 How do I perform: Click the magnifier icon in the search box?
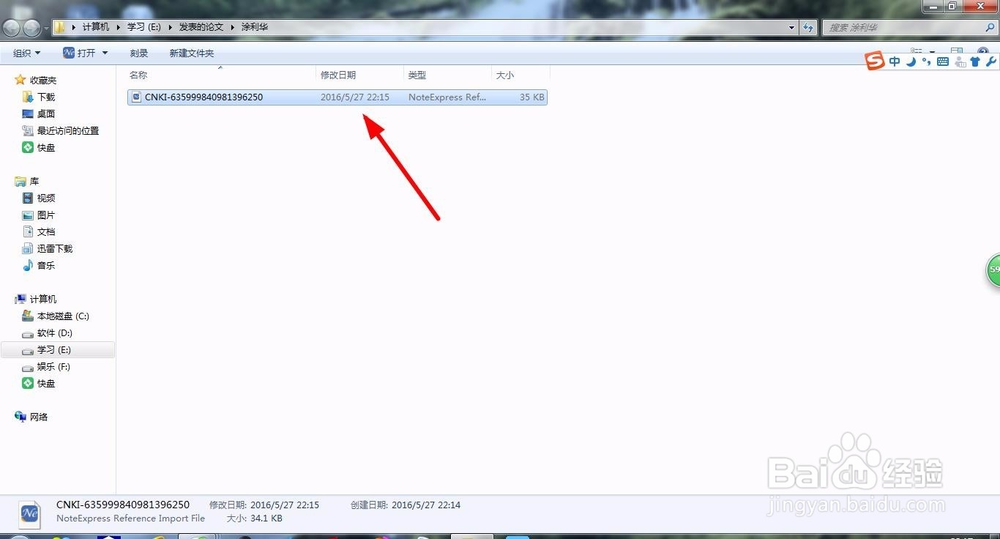pyautogui.click(x=990, y=27)
